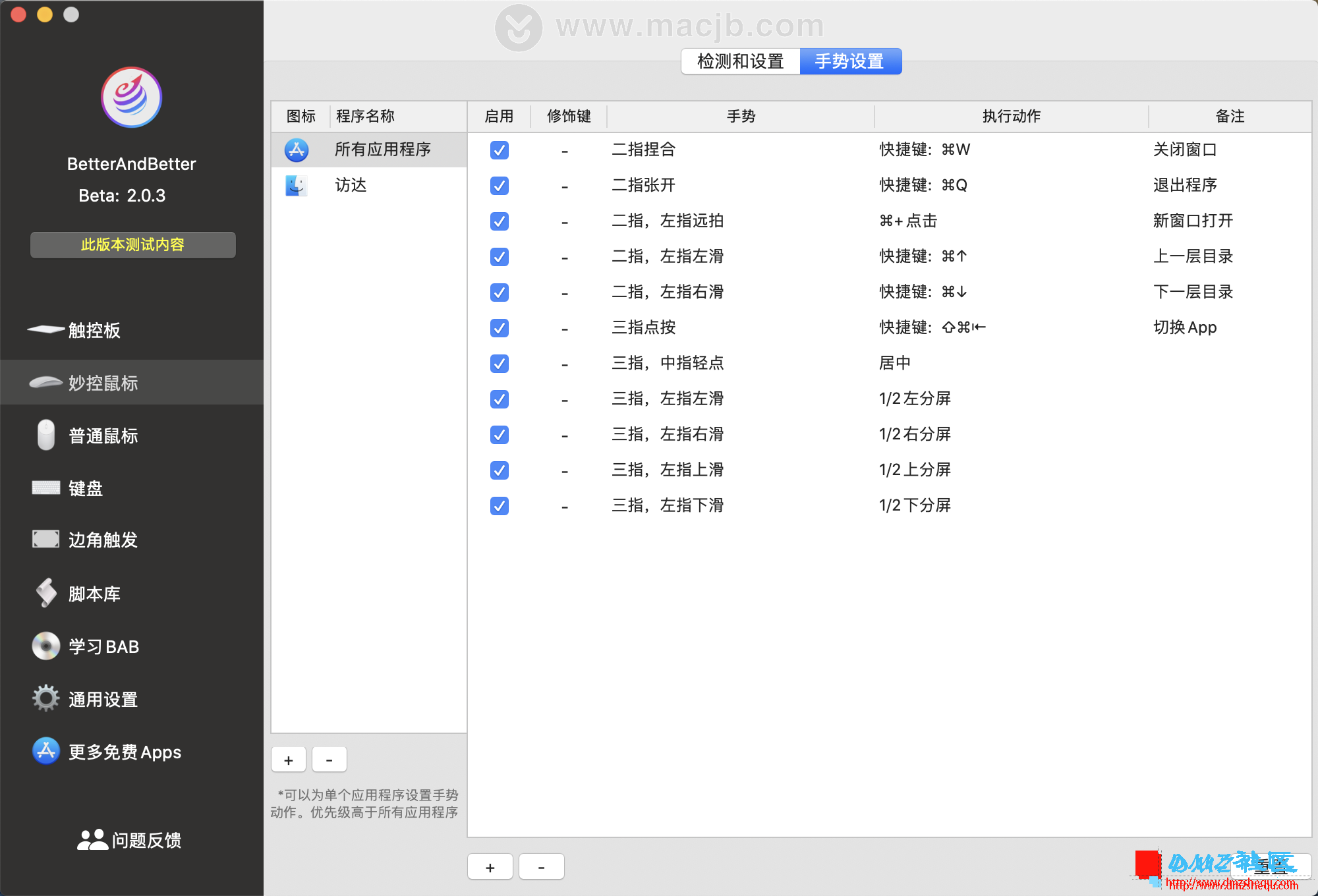This screenshot has width=1318, height=896.
Task: Click the 1/2上分屏 action cell
Action: click(x=915, y=470)
